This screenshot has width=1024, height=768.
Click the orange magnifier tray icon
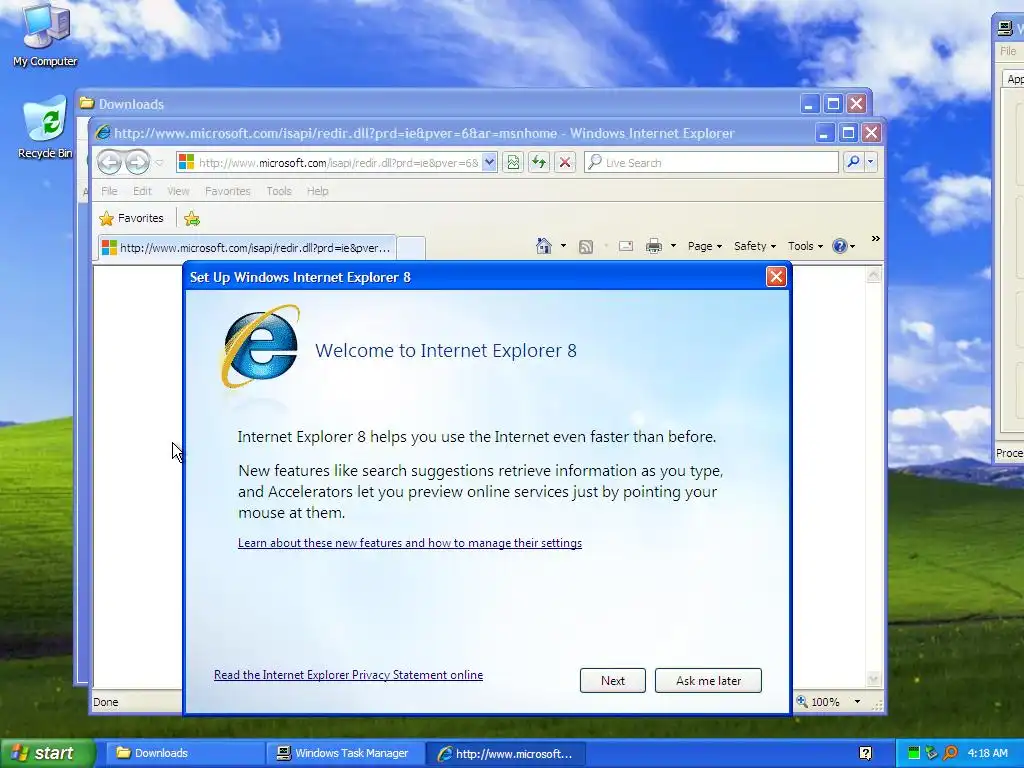pos(950,753)
